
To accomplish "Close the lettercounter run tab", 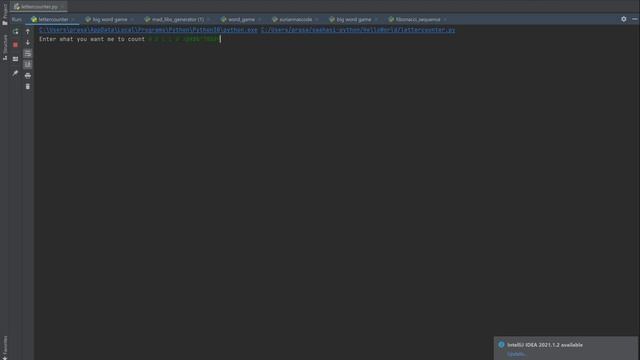I will [73, 20].
